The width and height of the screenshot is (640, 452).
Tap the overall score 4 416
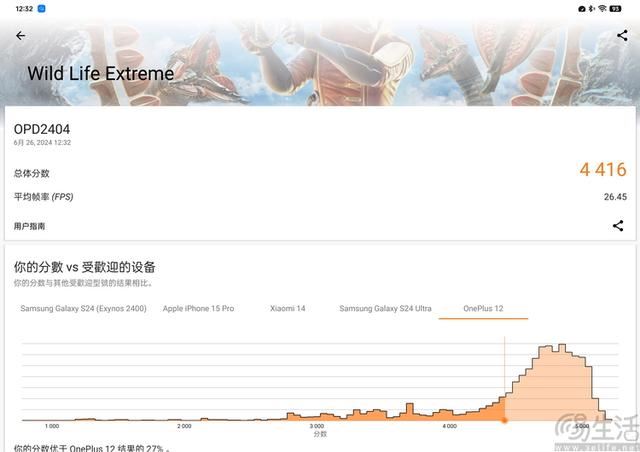coord(602,170)
